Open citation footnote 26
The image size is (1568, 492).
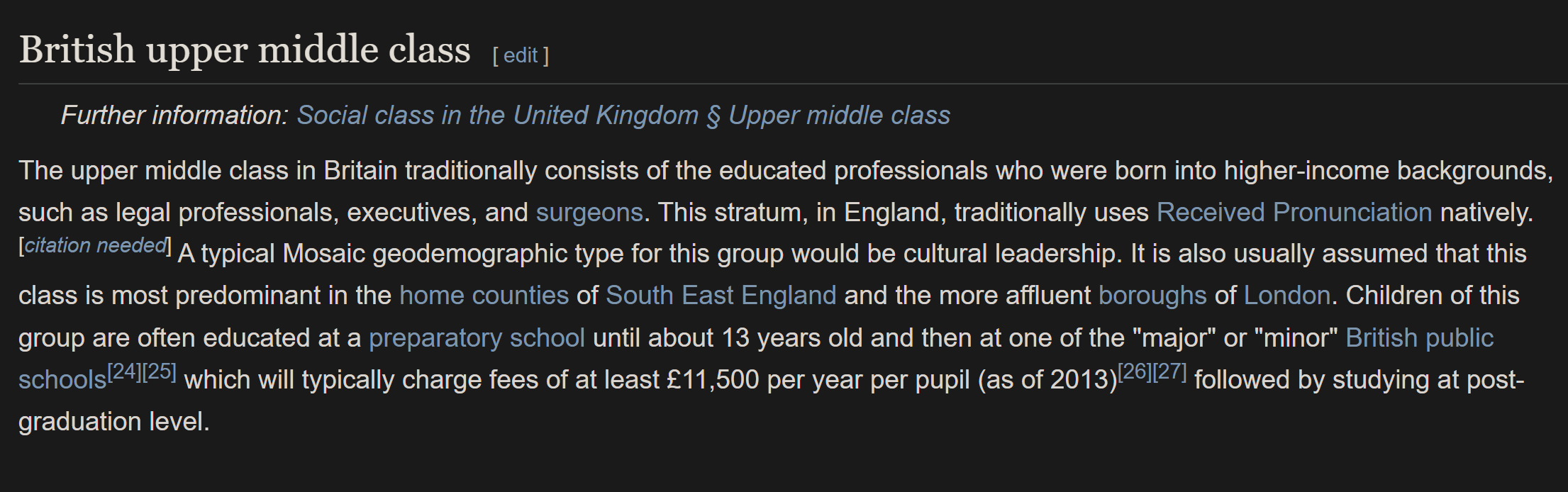click(1135, 371)
